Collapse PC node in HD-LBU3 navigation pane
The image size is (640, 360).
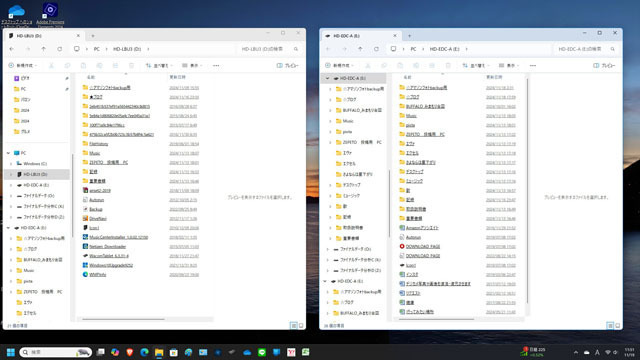[9, 153]
